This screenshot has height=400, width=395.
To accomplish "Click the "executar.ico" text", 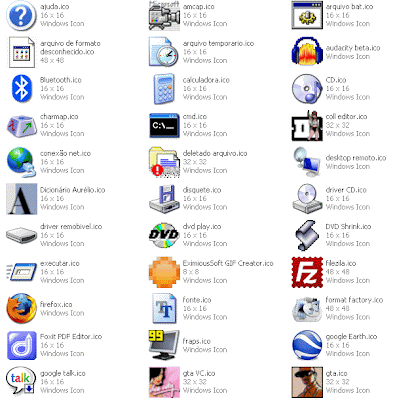I will [60, 263].
